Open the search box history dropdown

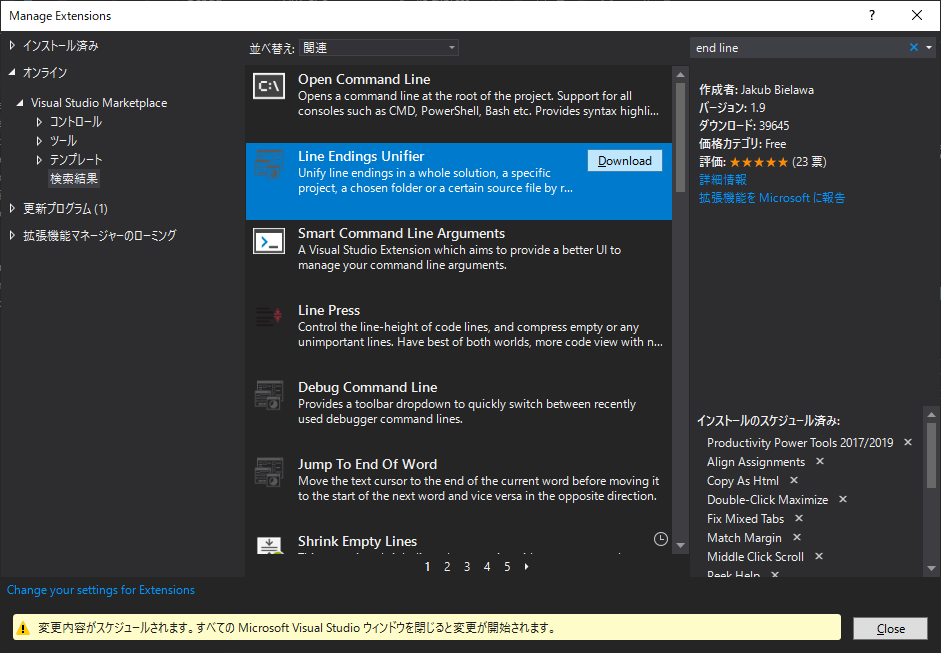pos(927,47)
